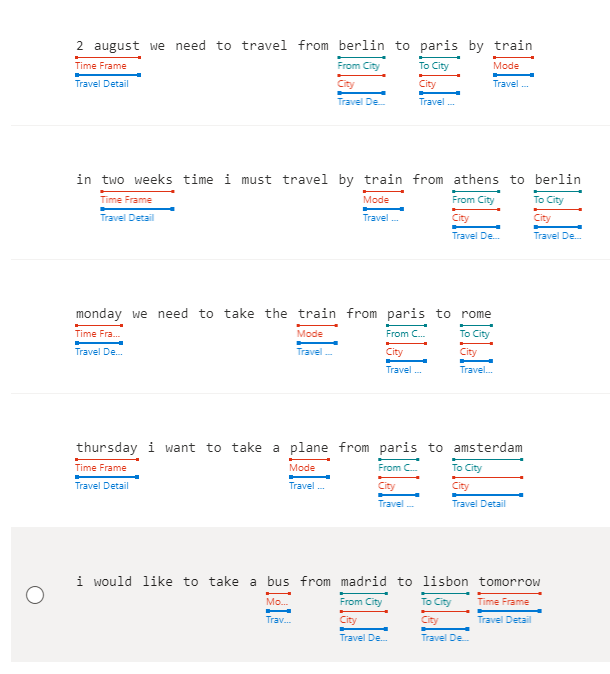
Task: Click 'Time Frame' label under 'tomorrow'
Action: tap(503, 602)
